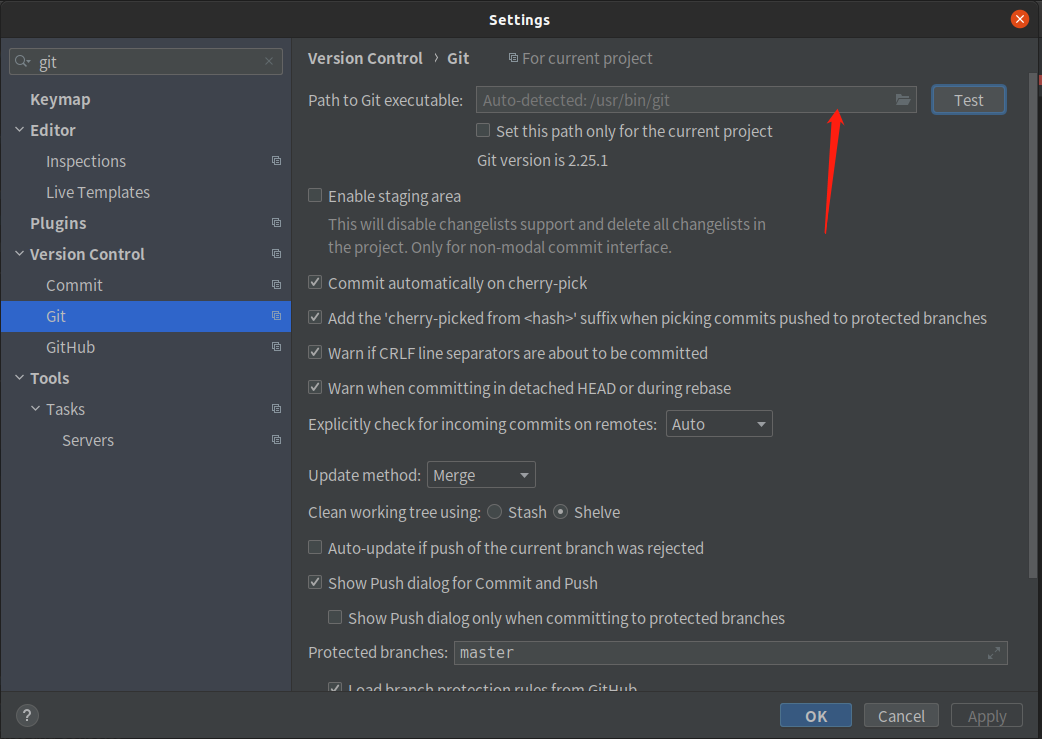The height and width of the screenshot is (739, 1042).
Task: Enable the staging area checkbox
Action: click(316, 196)
